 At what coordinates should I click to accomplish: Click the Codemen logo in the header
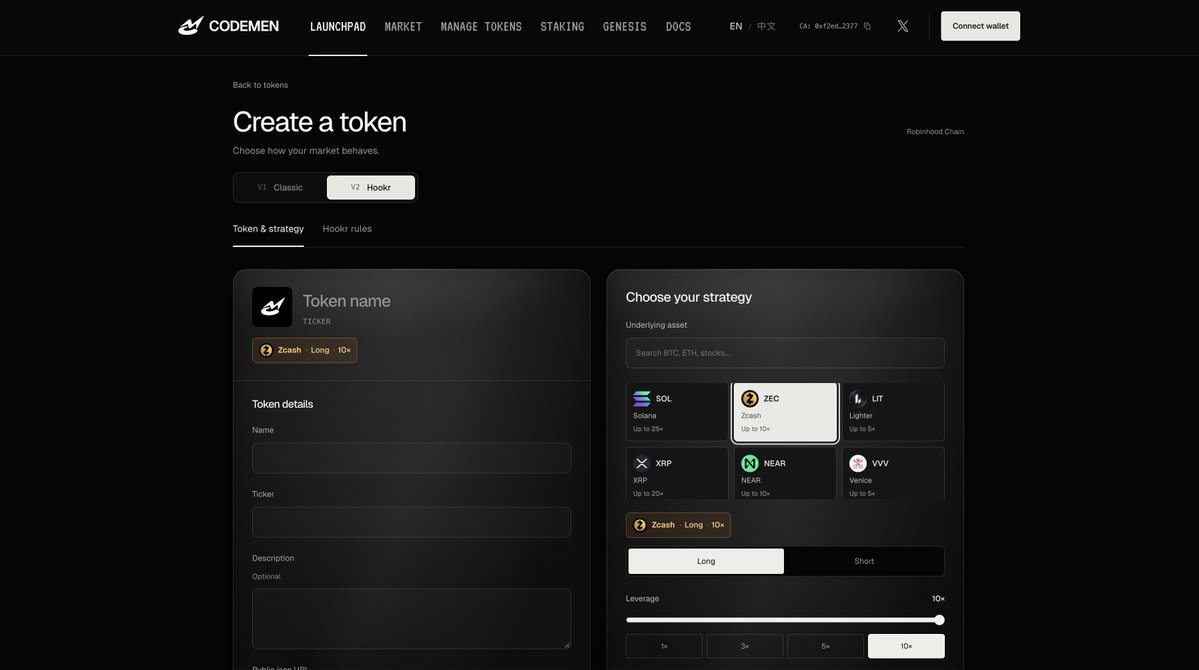point(228,26)
